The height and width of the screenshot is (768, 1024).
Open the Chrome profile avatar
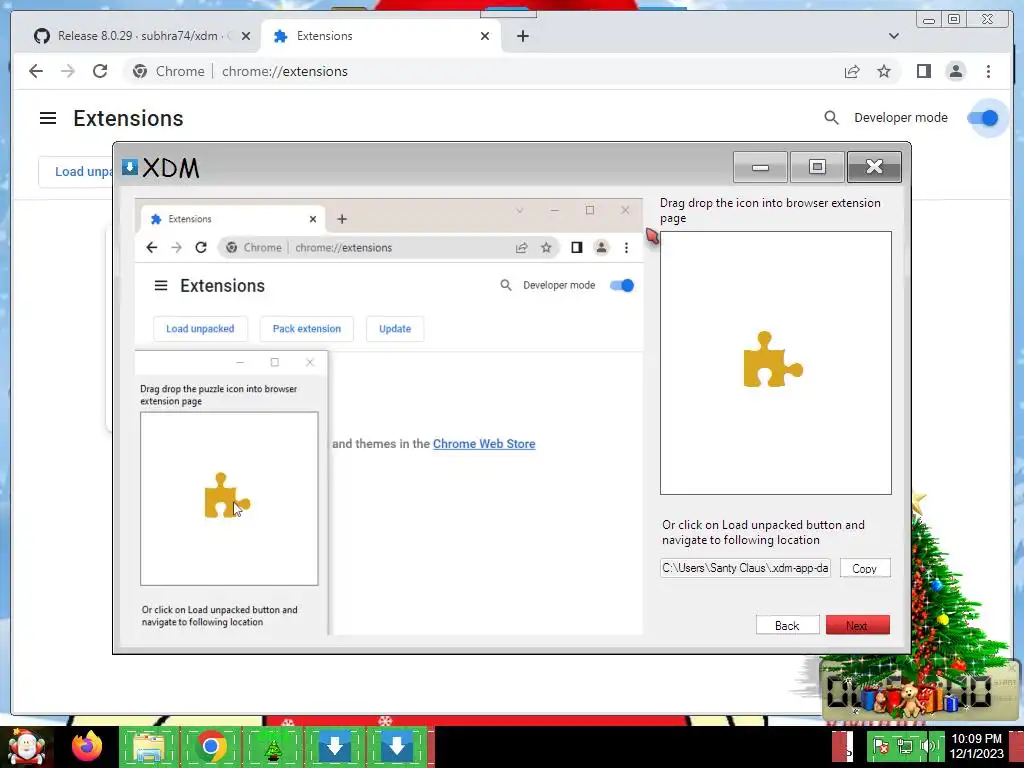(x=955, y=71)
